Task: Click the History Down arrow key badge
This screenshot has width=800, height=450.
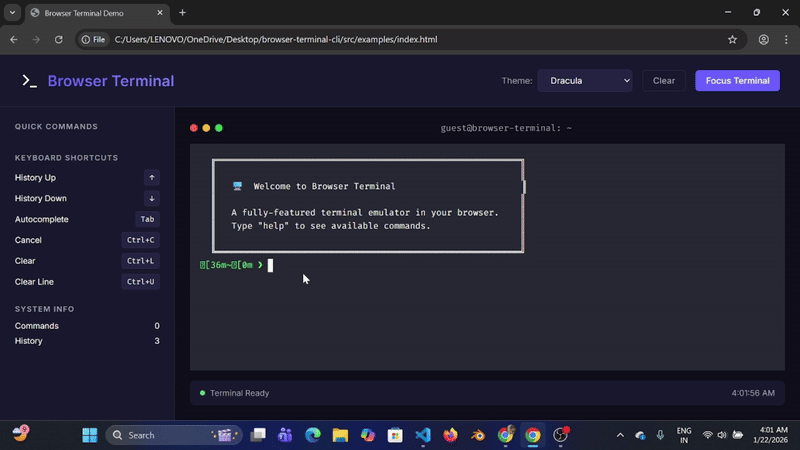Action: [x=152, y=198]
